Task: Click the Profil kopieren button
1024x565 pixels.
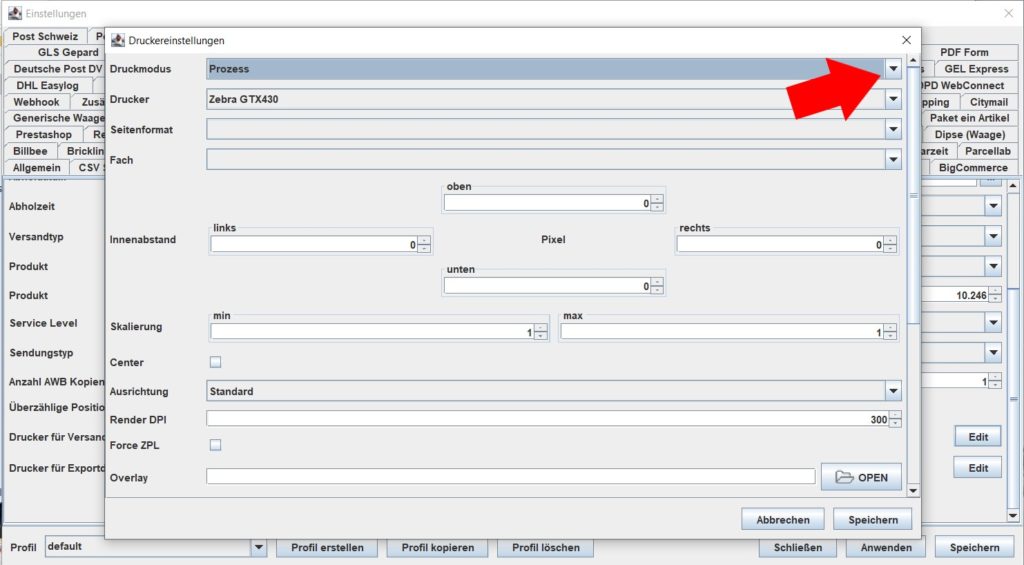Action: click(x=438, y=547)
